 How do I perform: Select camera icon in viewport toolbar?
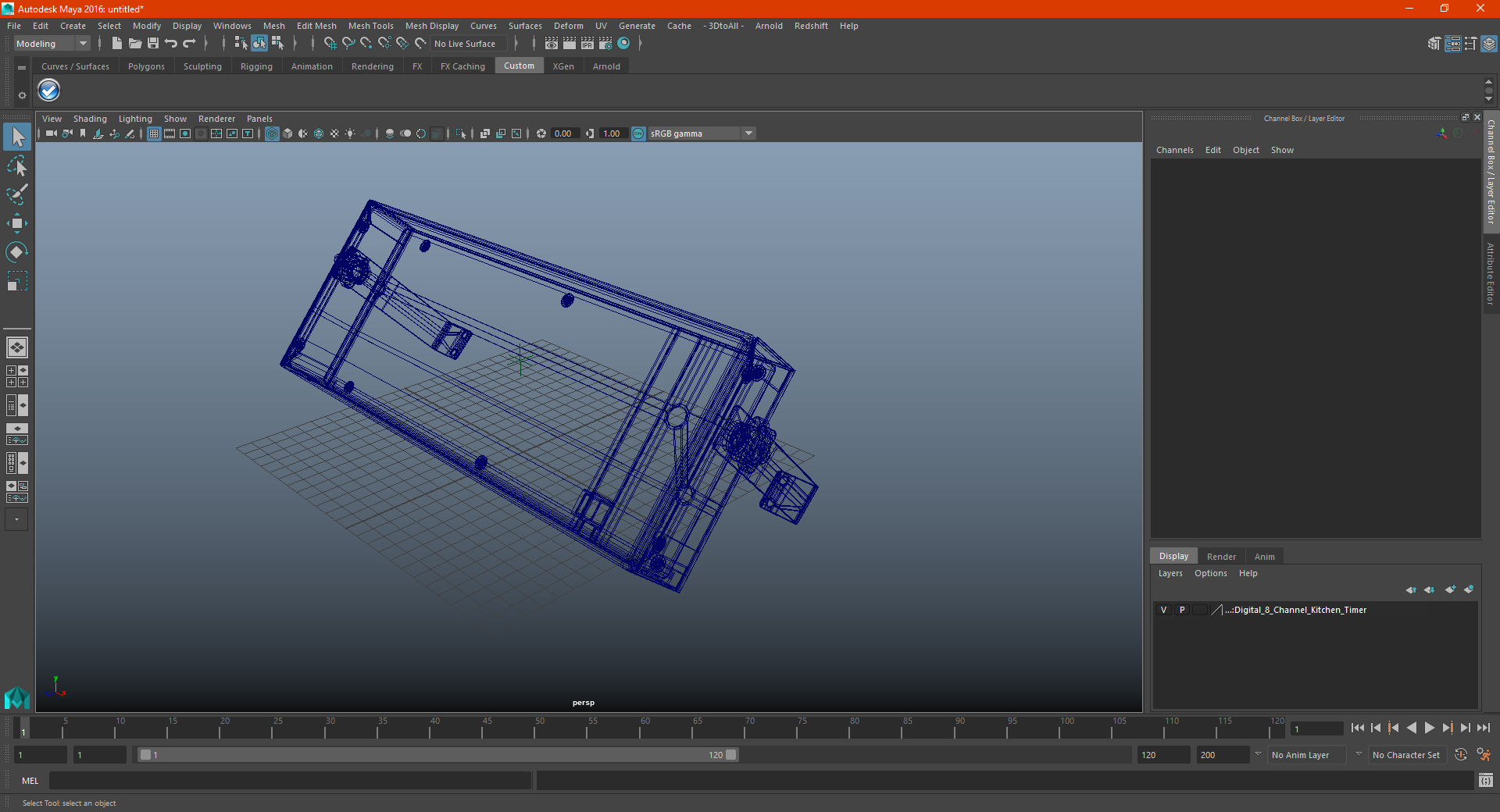coord(52,134)
